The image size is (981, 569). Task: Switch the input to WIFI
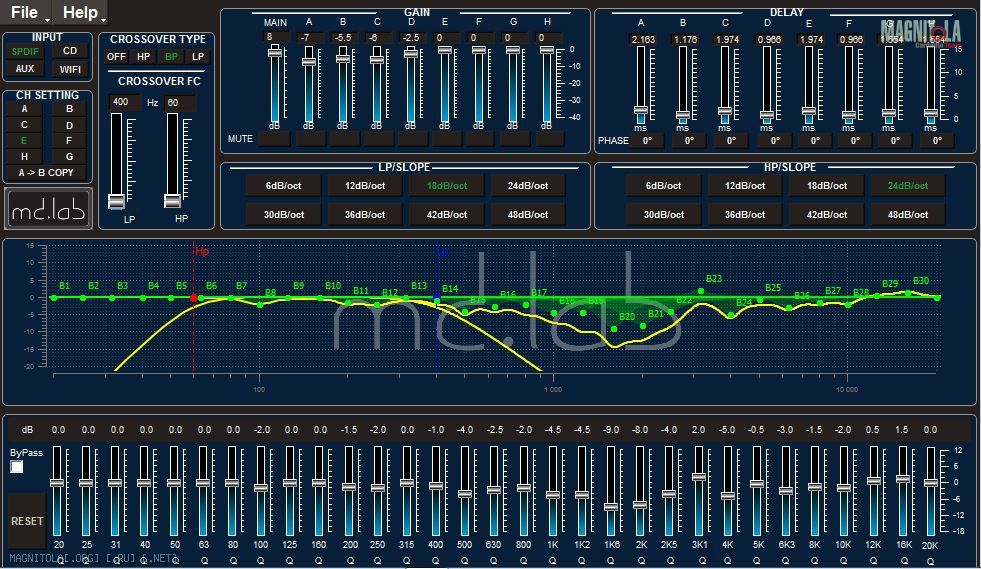(69, 69)
